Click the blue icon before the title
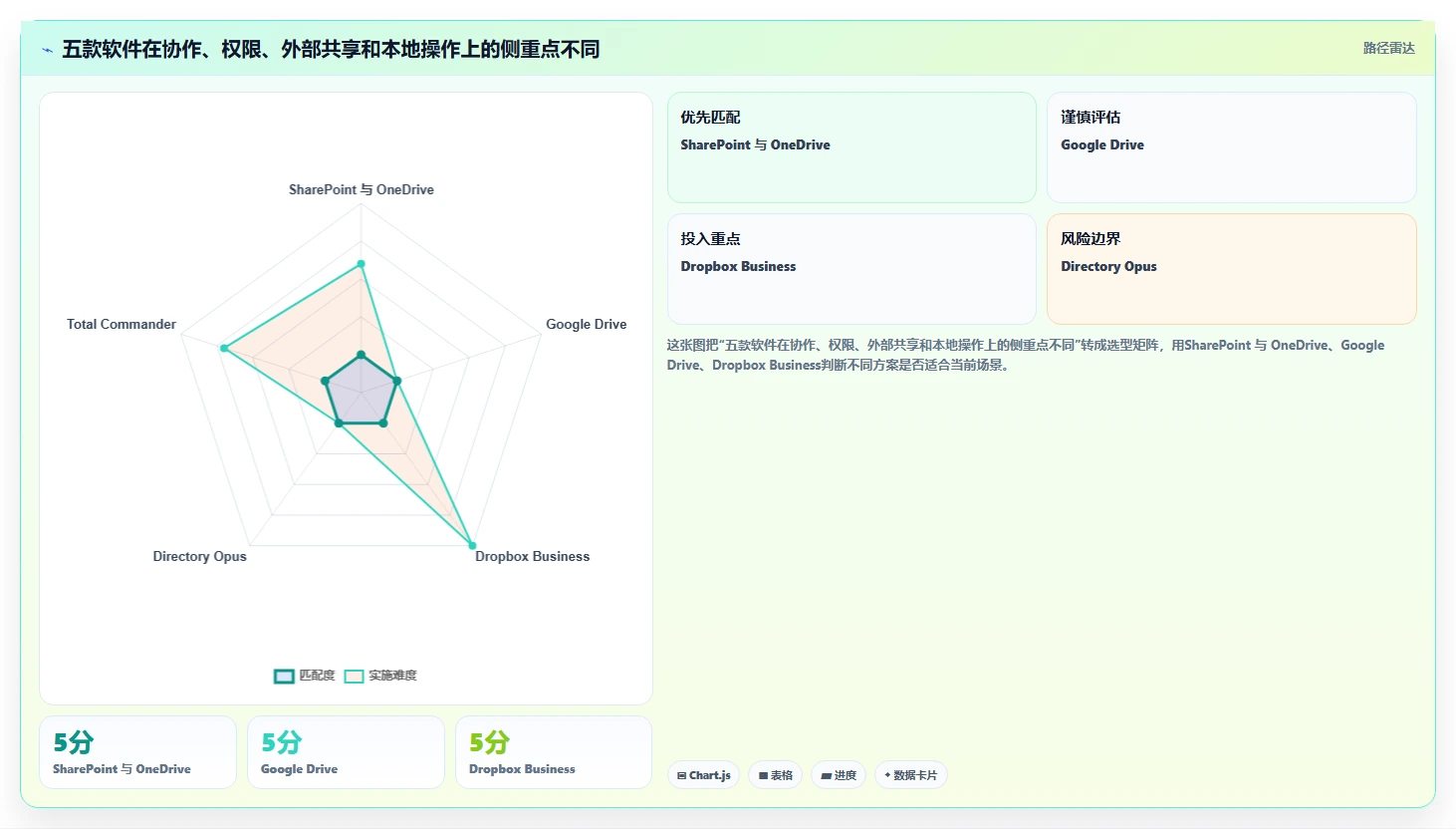The height and width of the screenshot is (829, 1456). pyautogui.click(x=47, y=50)
